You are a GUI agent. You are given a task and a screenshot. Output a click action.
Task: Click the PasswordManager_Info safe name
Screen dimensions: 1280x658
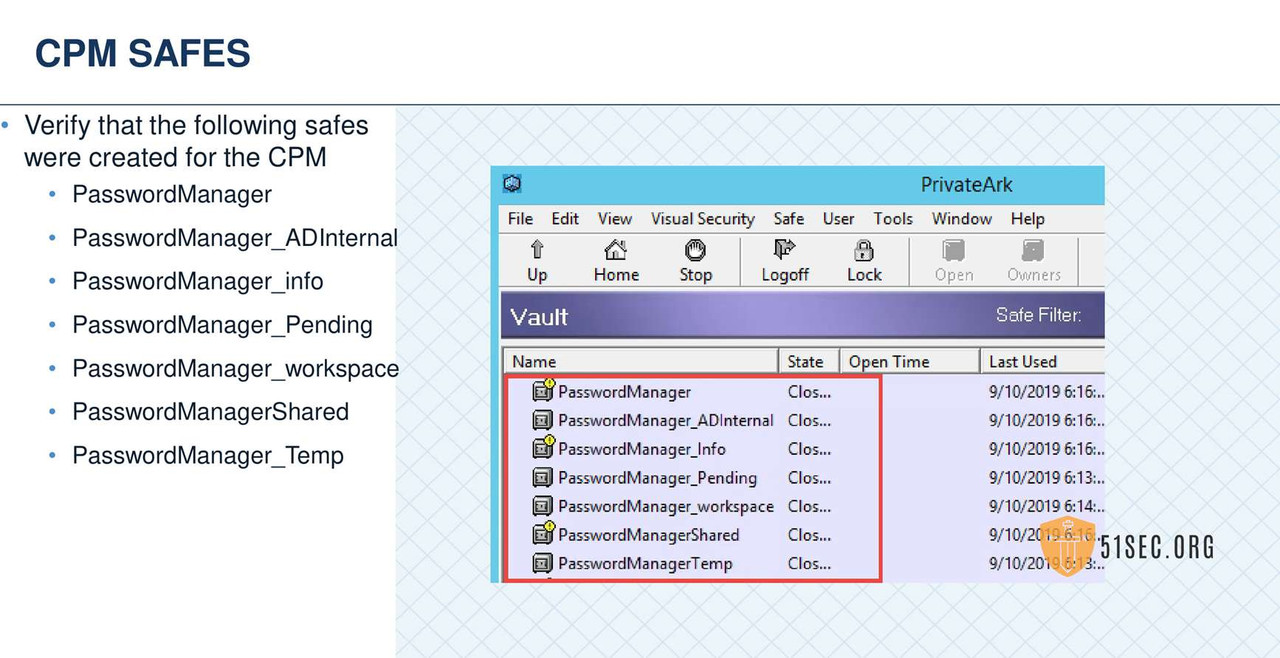pyautogui.click(x=642, y=449)
